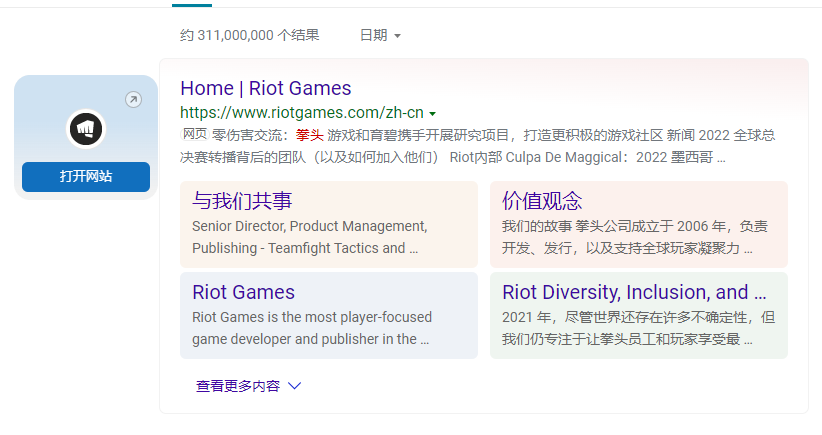Click the Riot Games fist logo icon
The width and height of the screenshot is (822, 435).
(x=86, y=128)
